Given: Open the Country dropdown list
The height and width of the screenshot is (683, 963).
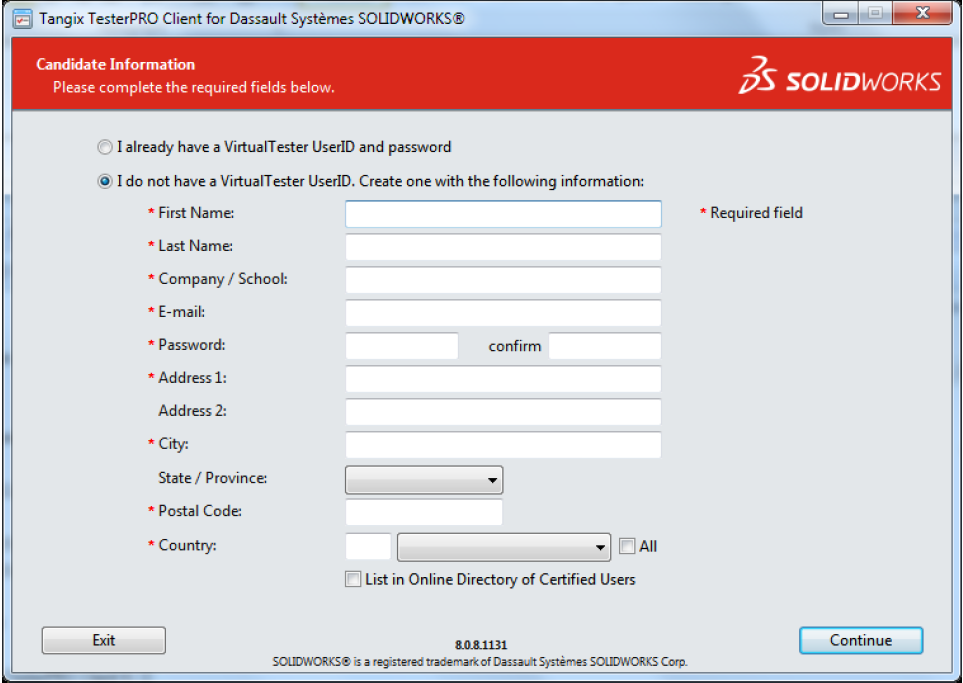Looking at the screenshot, I should [x=504, y=547].
